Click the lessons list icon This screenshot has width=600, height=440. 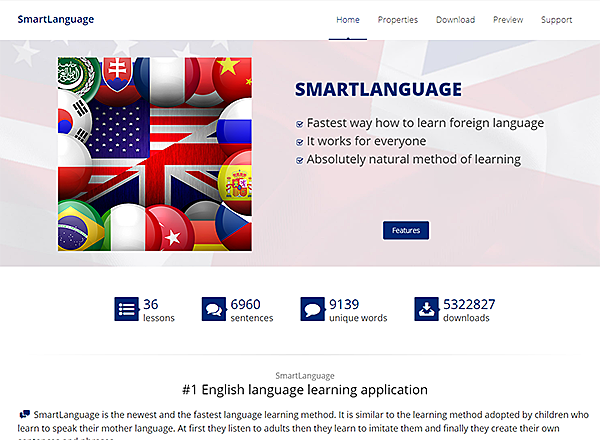pos(126,309)
